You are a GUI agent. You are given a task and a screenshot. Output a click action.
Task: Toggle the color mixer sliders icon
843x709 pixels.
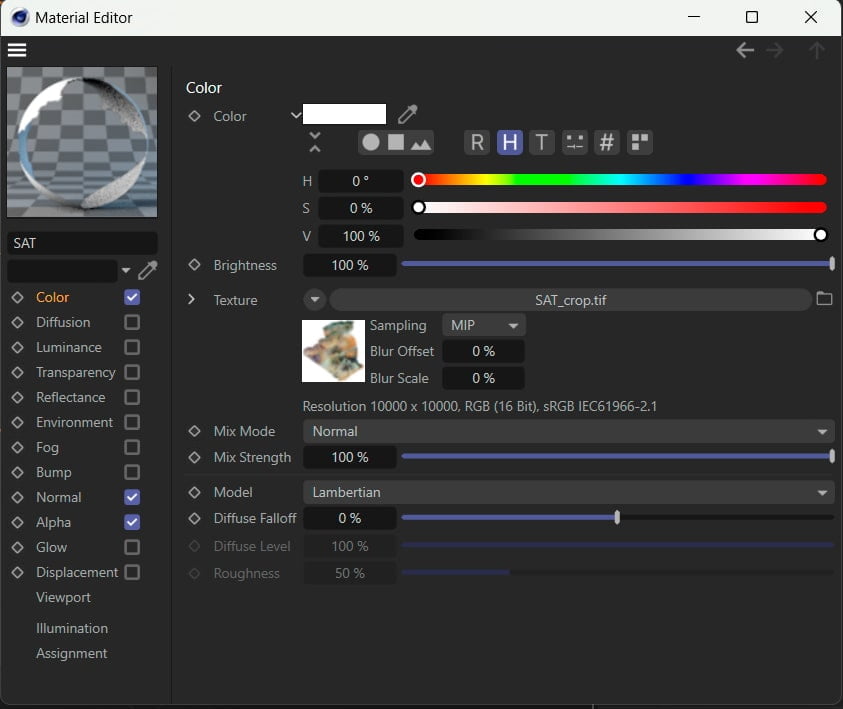coord(574,142)
